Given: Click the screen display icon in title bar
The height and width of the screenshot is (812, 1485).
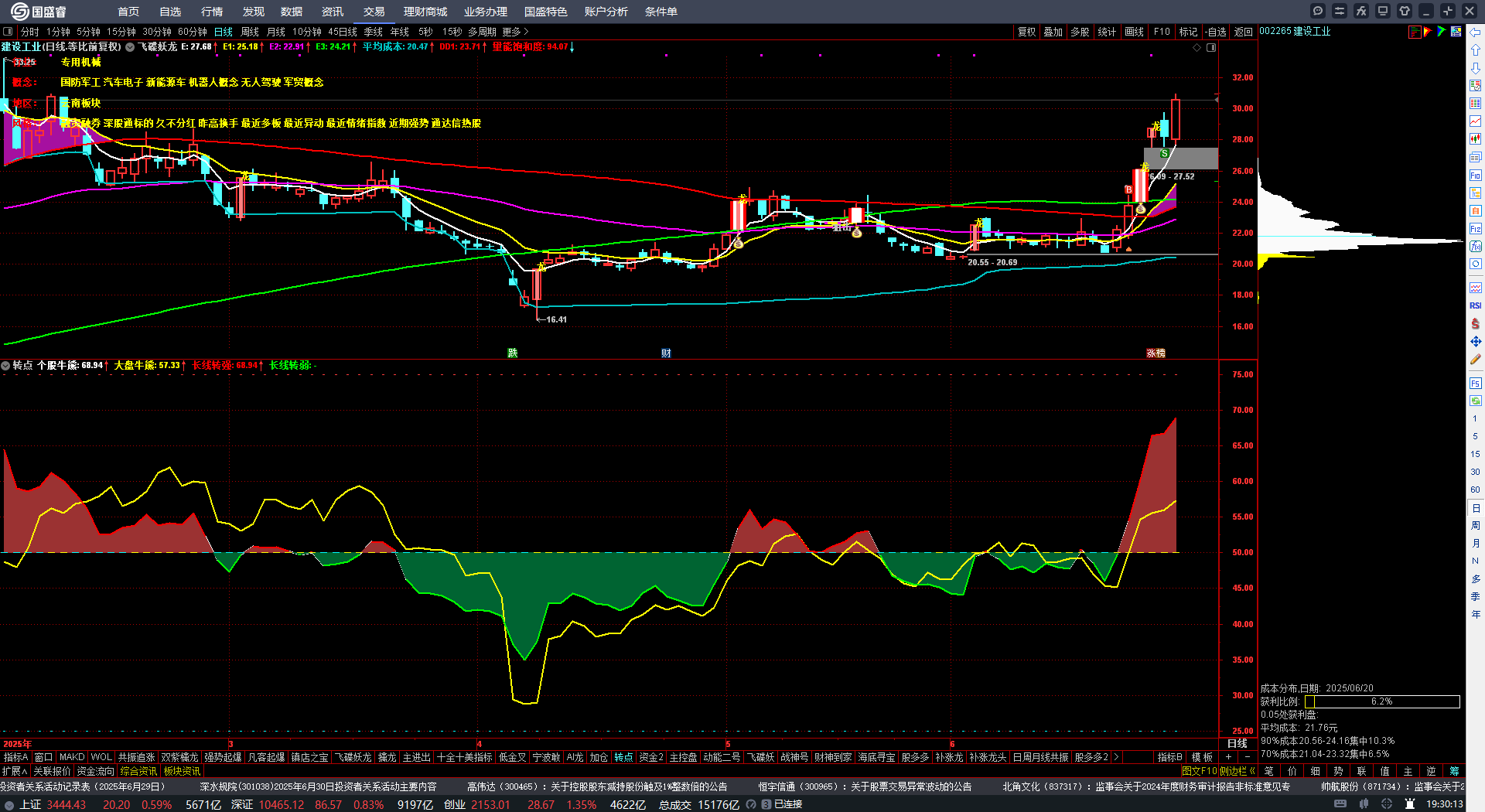Looking at the screenshot, I should (x=1383, y=11).
